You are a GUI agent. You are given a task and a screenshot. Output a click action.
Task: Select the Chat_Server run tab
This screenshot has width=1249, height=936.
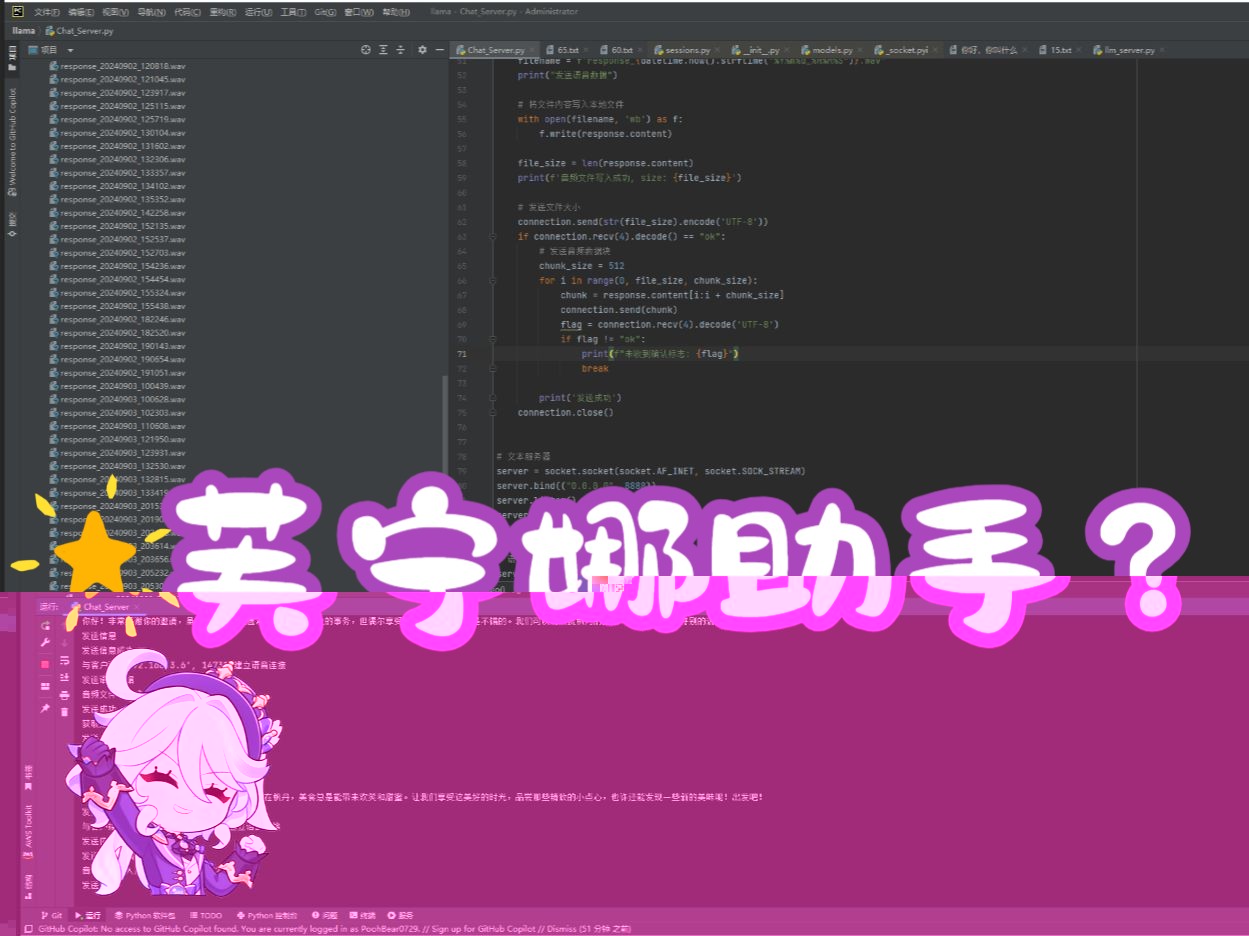[x=107, y=606]
